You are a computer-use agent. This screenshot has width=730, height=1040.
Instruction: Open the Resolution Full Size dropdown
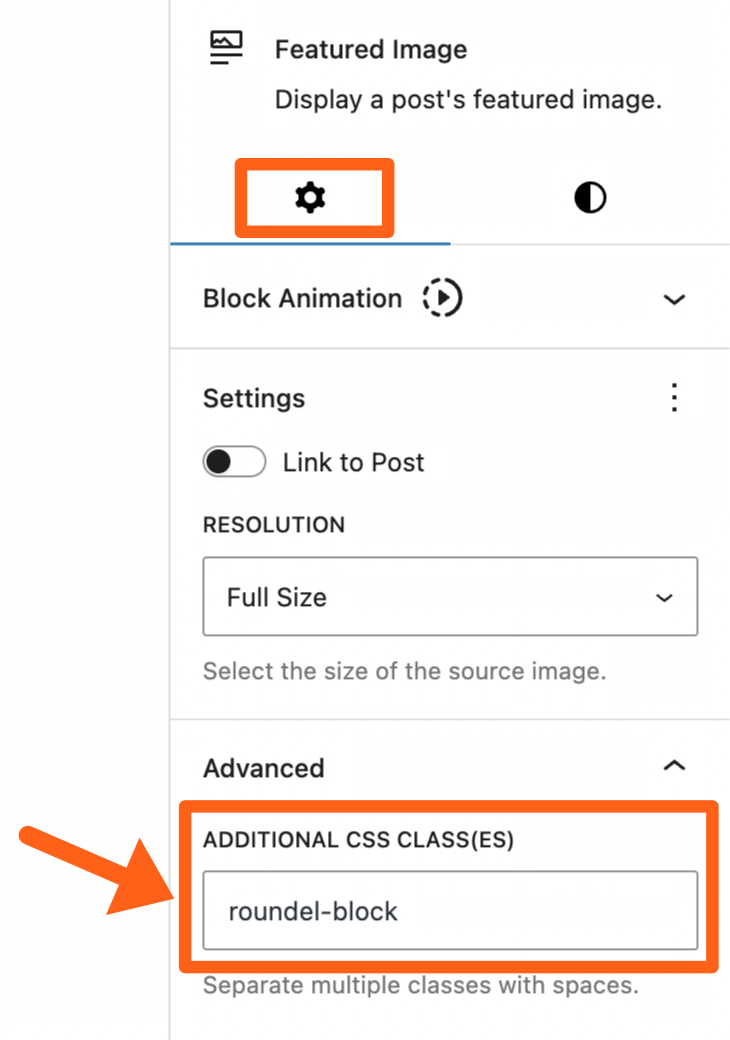[450, 597]
